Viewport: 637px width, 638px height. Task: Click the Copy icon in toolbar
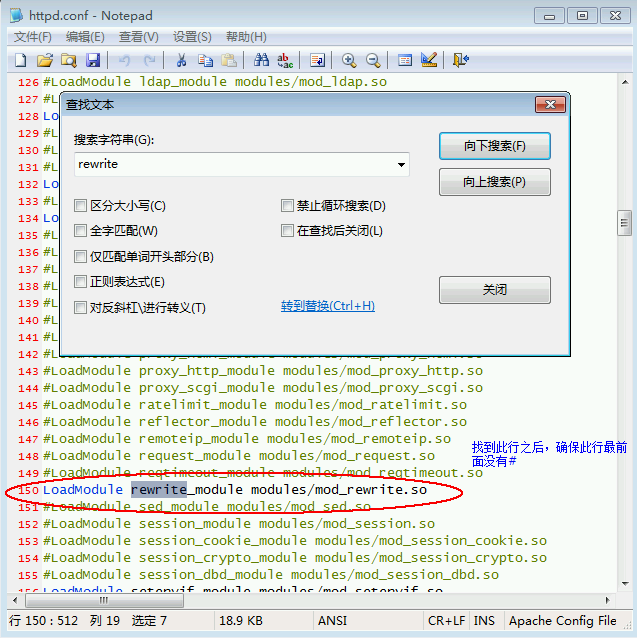pos(205,60)
